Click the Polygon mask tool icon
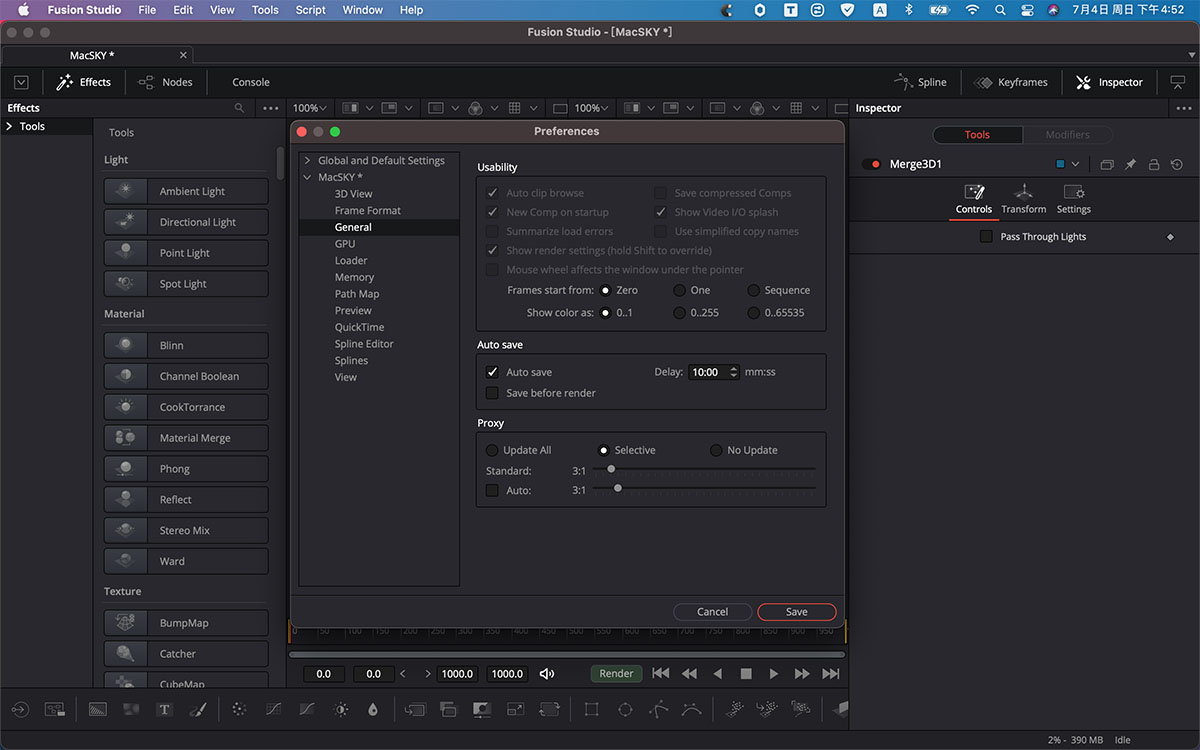Image resolution: width=1200 pixels, height=750 pixels. (658, 709)
